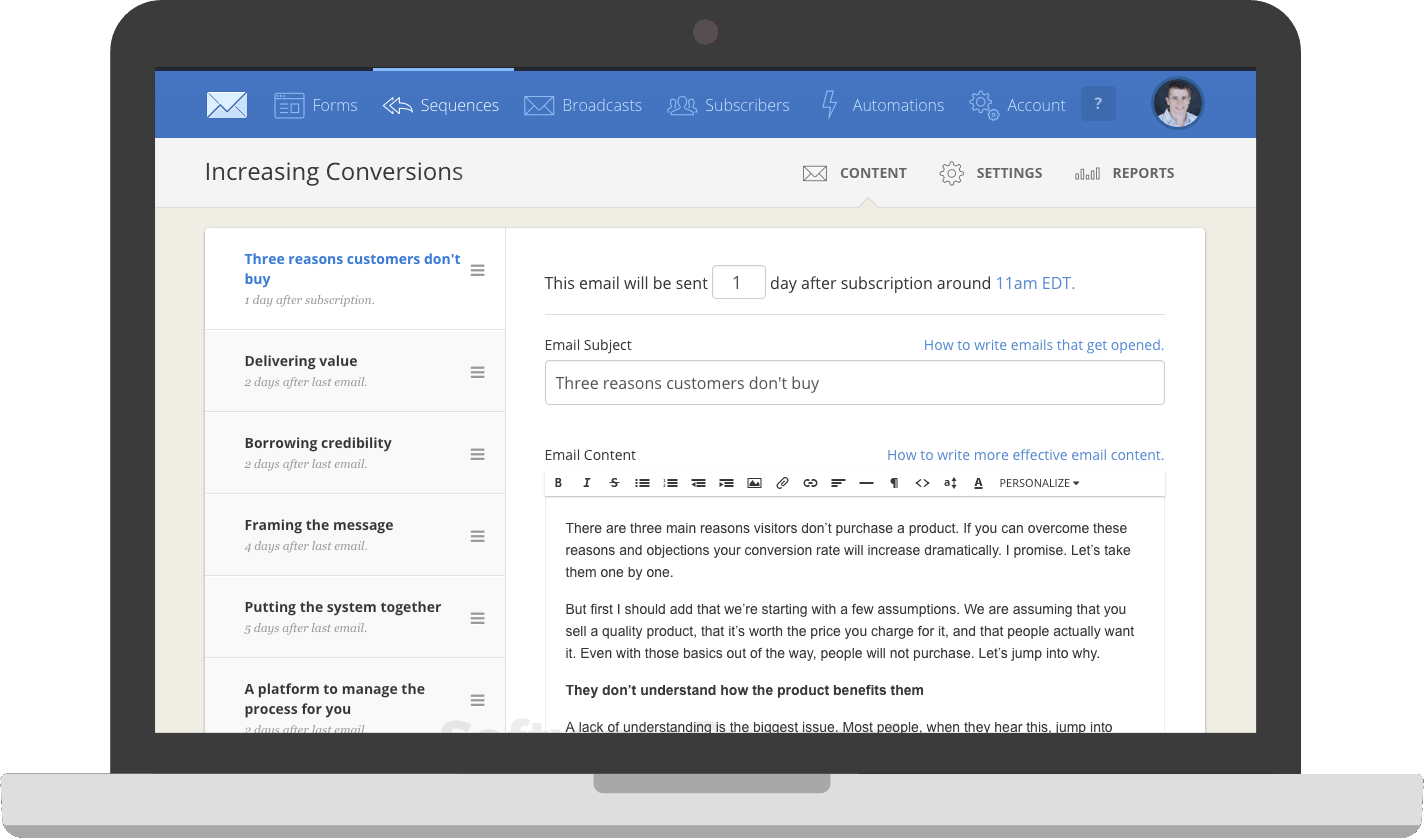Open the Personalize dropdown
The width and height of the screenshot is (1424, 838).
coord(1038,483)
